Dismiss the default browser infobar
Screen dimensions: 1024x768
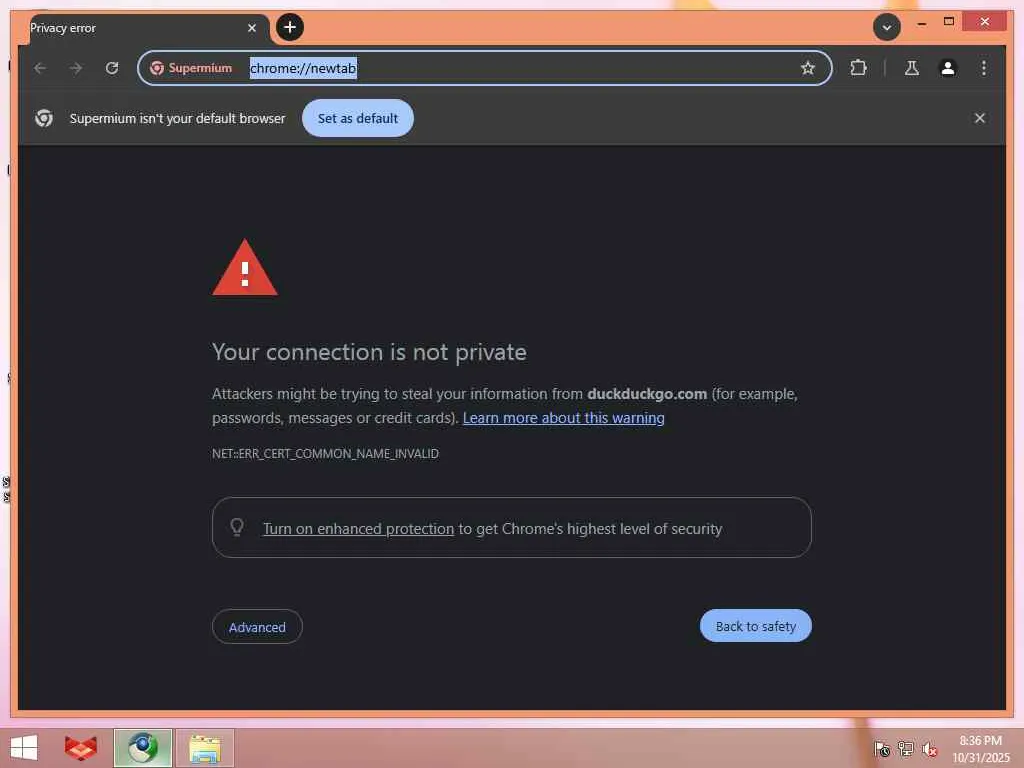pos(980,118)
